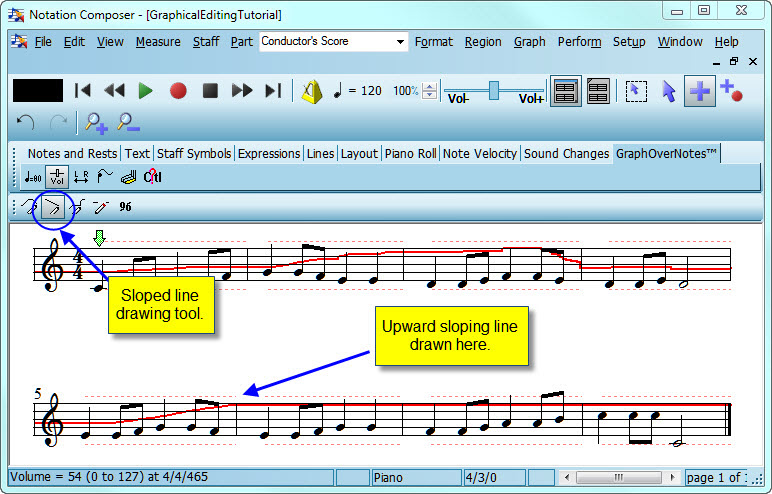The width and height of the screenshot is (772, 494).
Task: Open the Note Velocity tab
Action: coord(480,153)
